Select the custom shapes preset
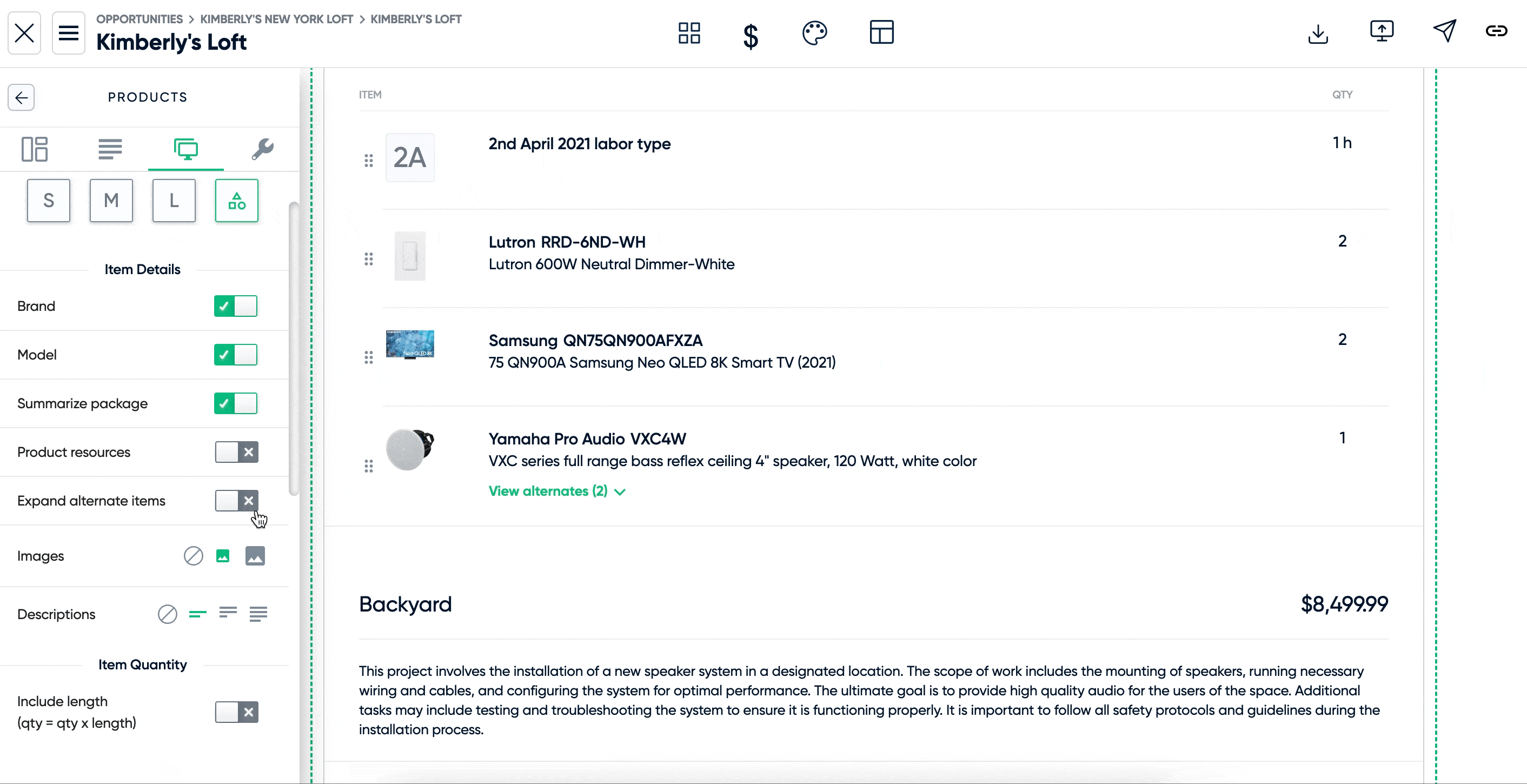 coord(236,200)
